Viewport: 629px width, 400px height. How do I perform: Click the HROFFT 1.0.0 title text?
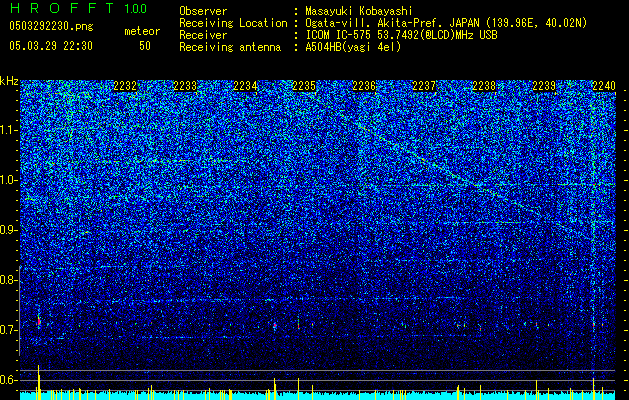tap(78, 8)
